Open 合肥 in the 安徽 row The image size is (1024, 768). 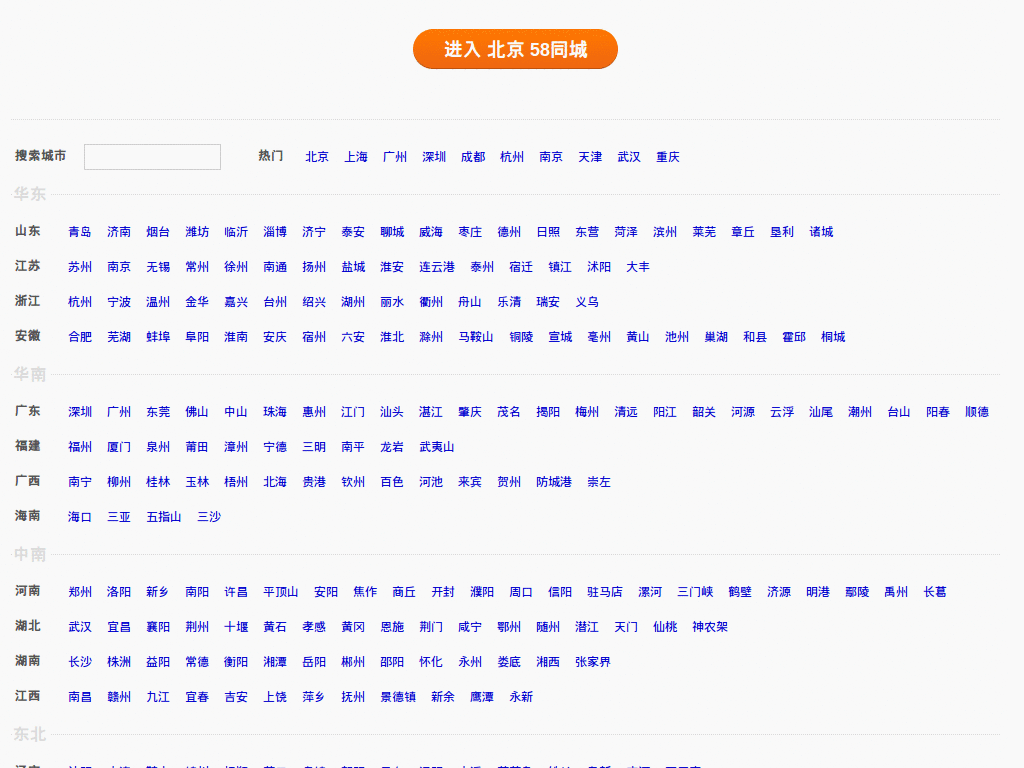80,337
